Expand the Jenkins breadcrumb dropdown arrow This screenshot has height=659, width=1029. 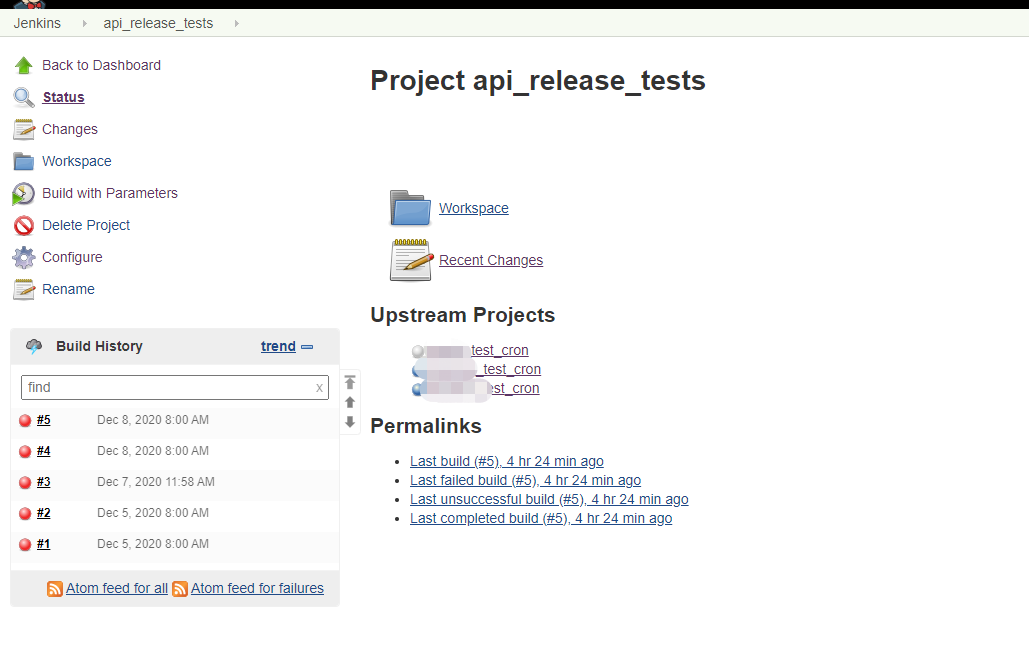coord(84,24)
